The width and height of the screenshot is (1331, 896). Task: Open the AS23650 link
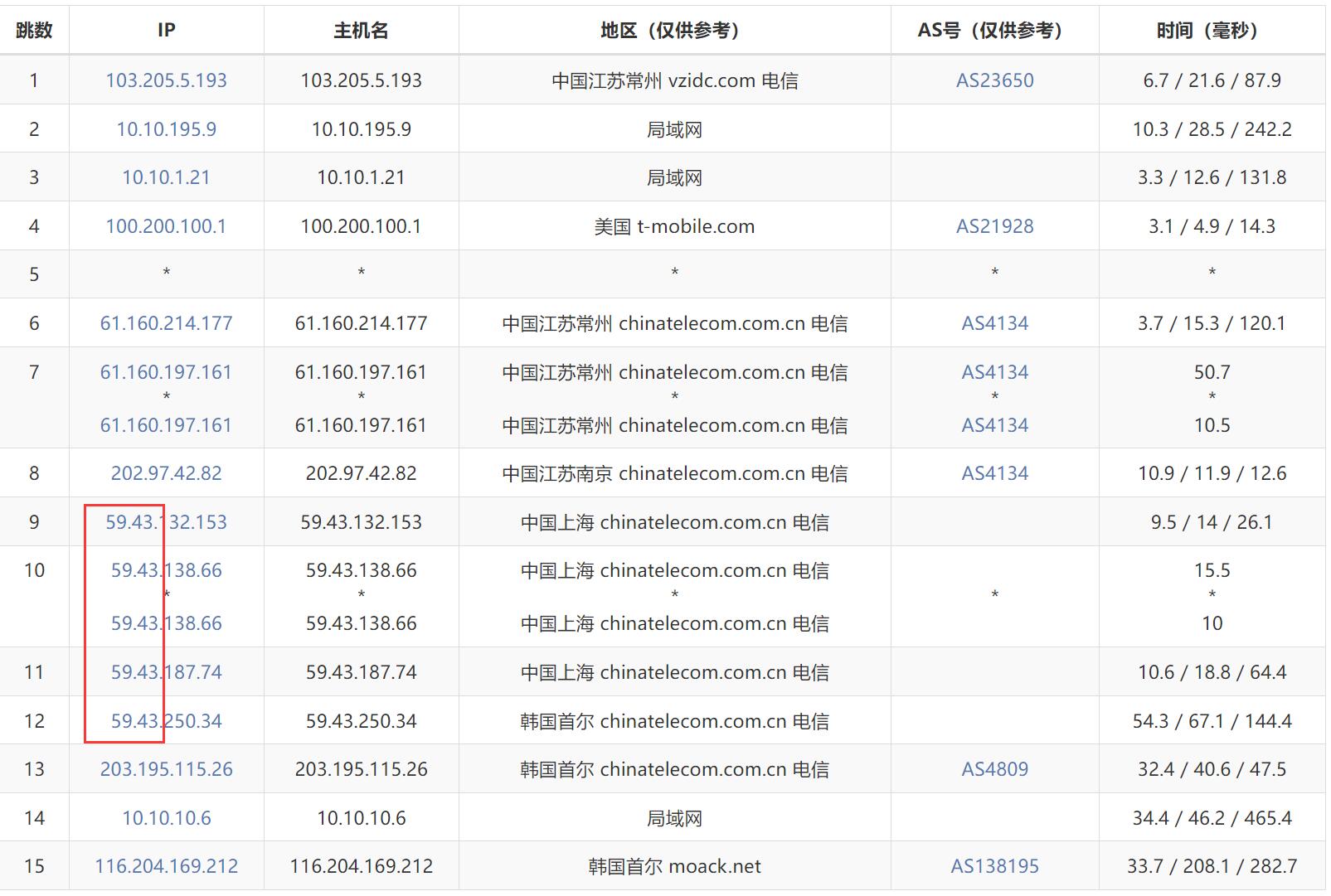click(x=994, y=80)
